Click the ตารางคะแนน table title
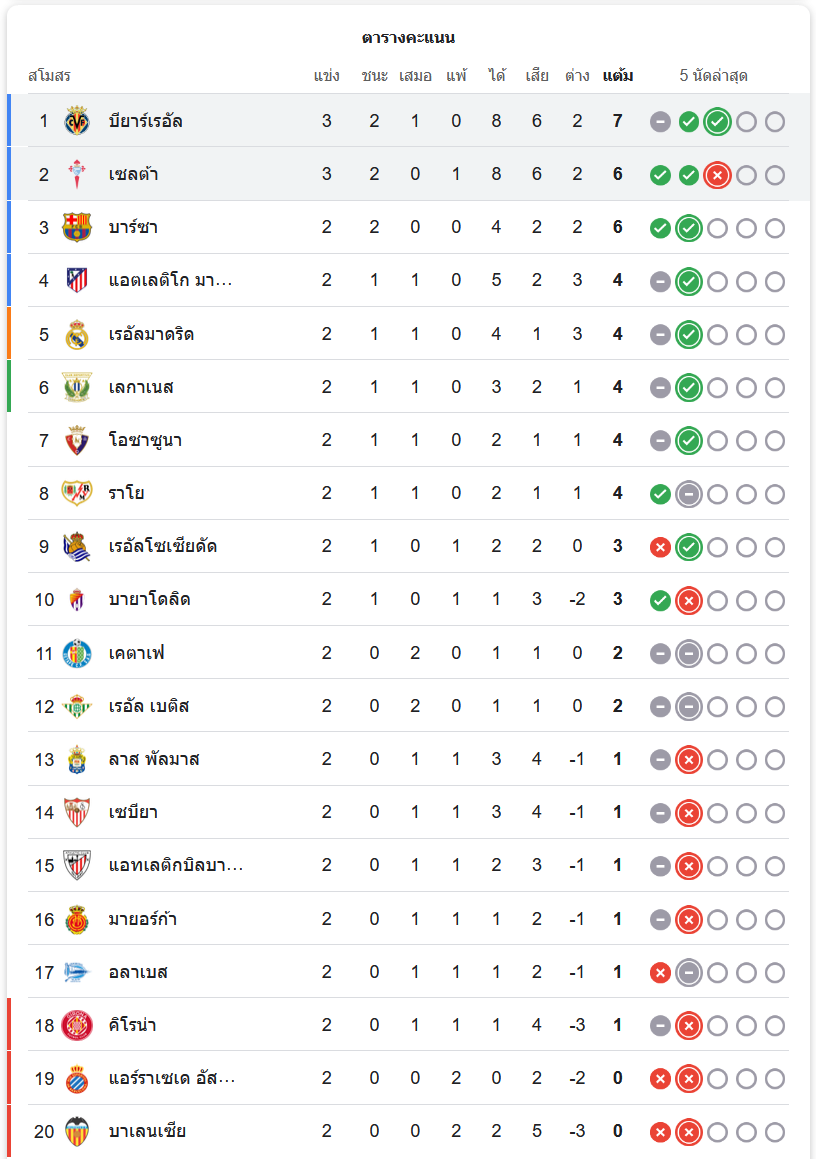Image resolution: width=816 pixels, height=1159 pixels. (408, 38)
